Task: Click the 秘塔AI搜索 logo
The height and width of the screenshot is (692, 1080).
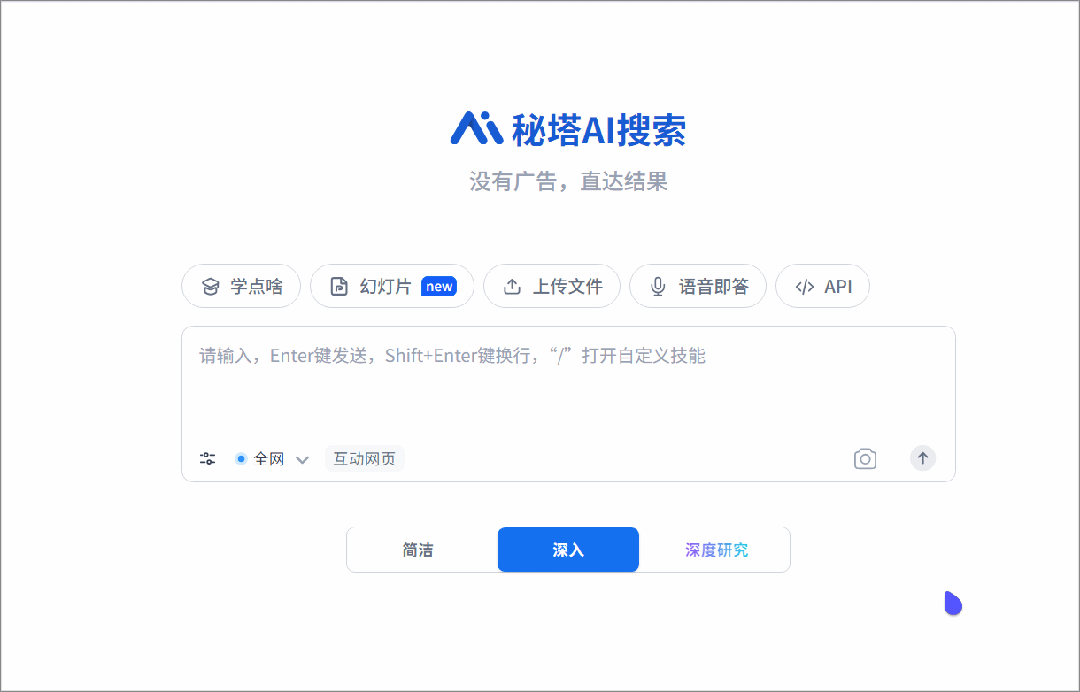Action: pos(568,129)
